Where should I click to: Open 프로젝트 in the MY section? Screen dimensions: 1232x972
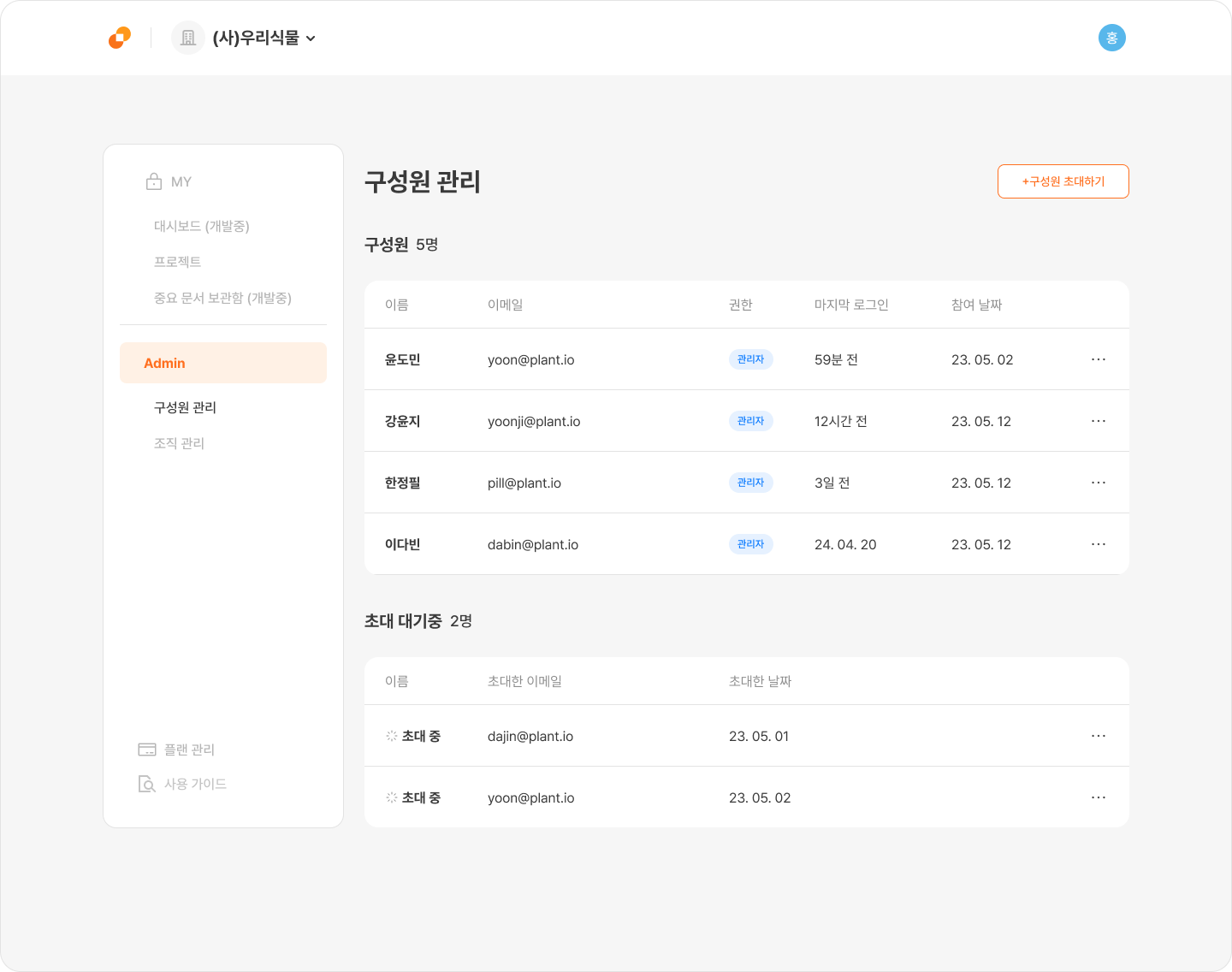[x=177, y=262]
